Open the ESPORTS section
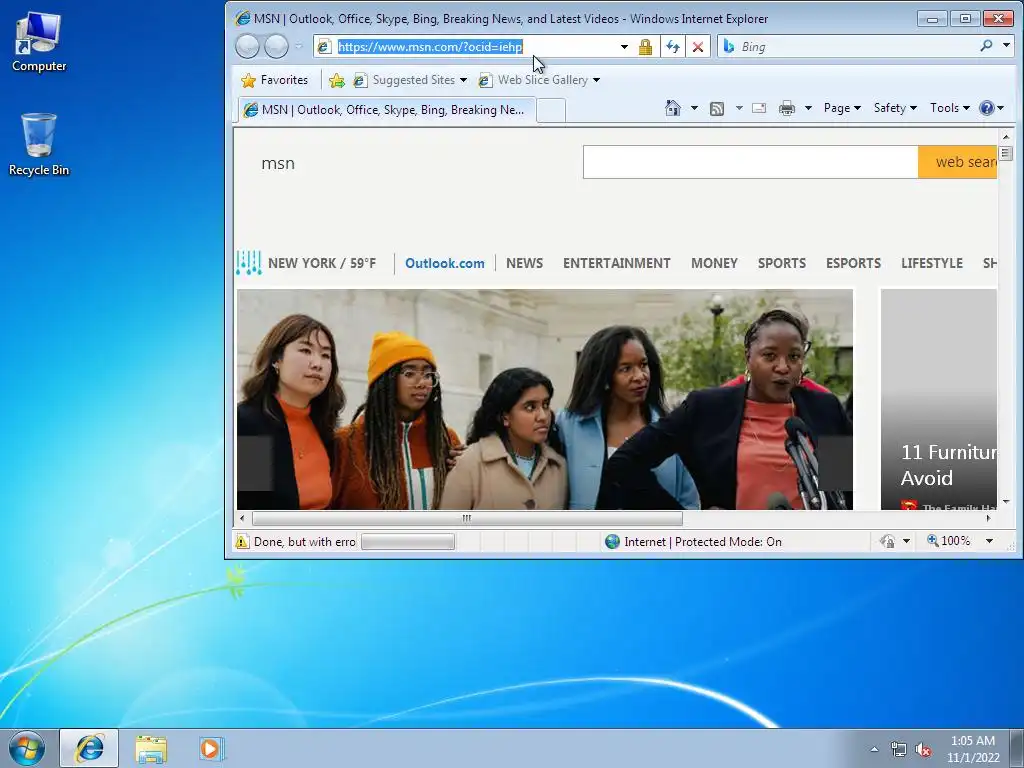1024x768 pixels. (x=853, y=263)
